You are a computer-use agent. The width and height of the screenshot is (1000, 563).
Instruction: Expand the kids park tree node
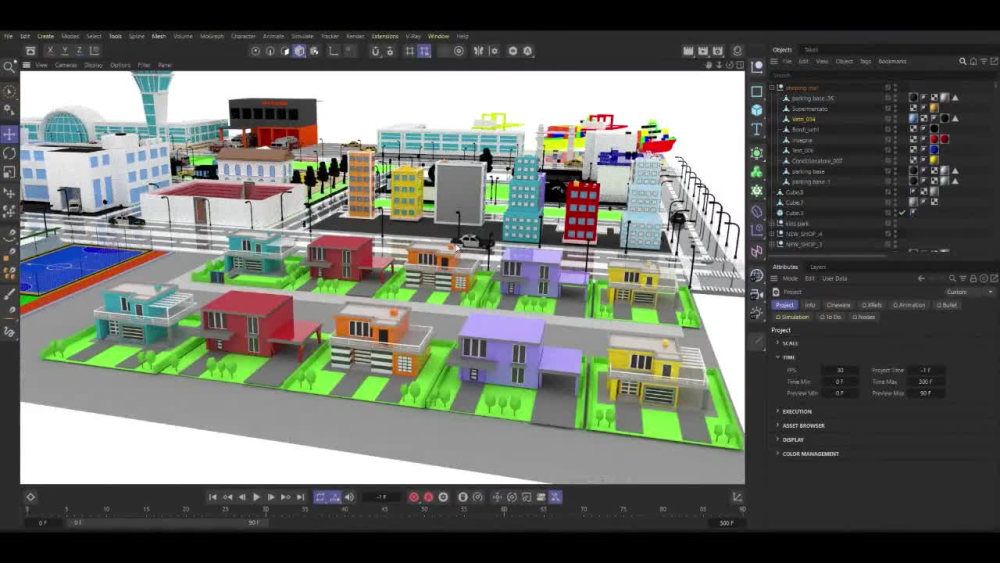(772, 224)
